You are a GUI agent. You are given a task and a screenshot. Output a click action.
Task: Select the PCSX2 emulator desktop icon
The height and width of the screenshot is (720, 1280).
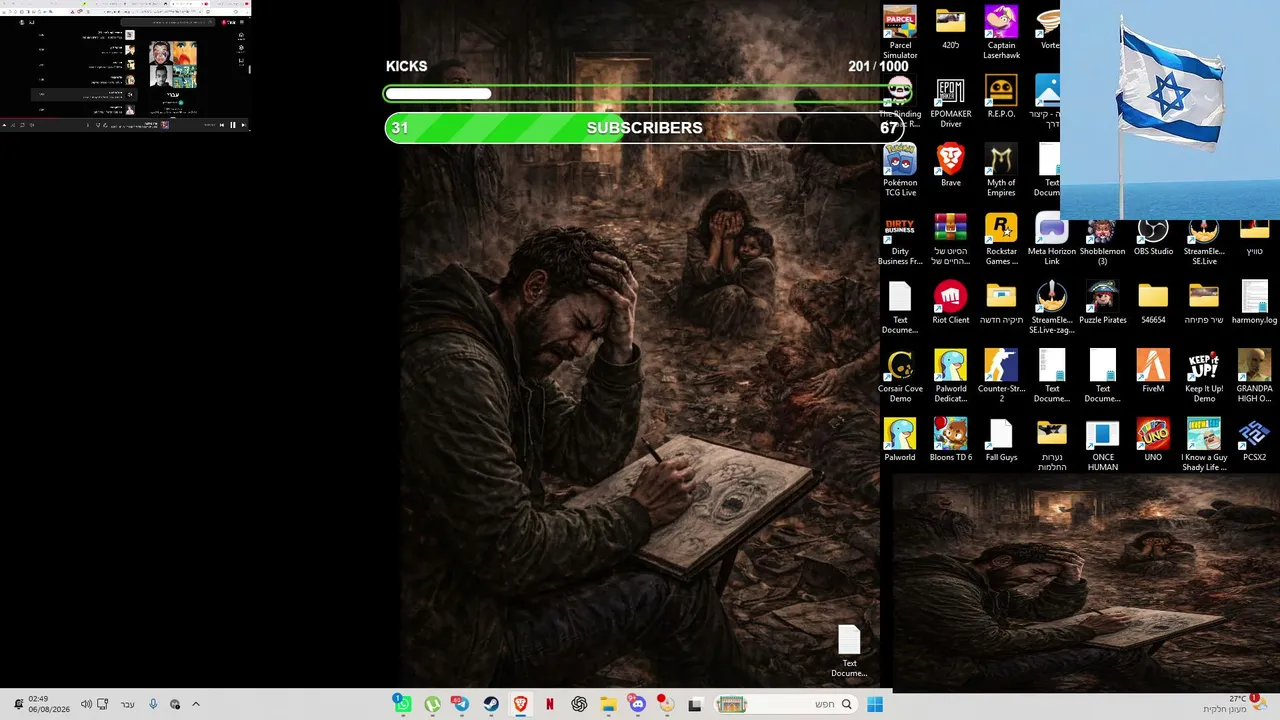click(x=1254, y=440)
